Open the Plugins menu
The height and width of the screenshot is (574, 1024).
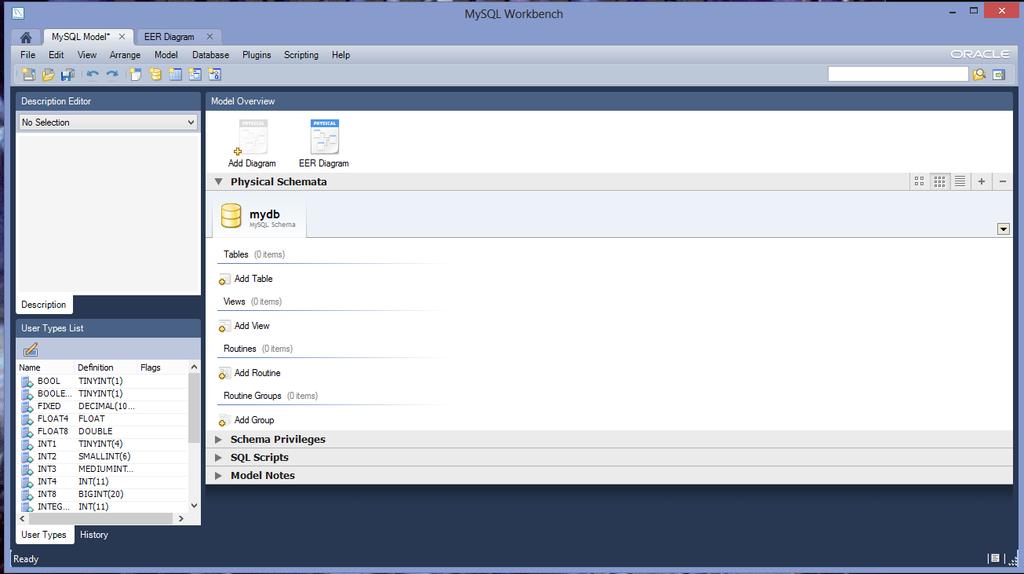[257, 55]
